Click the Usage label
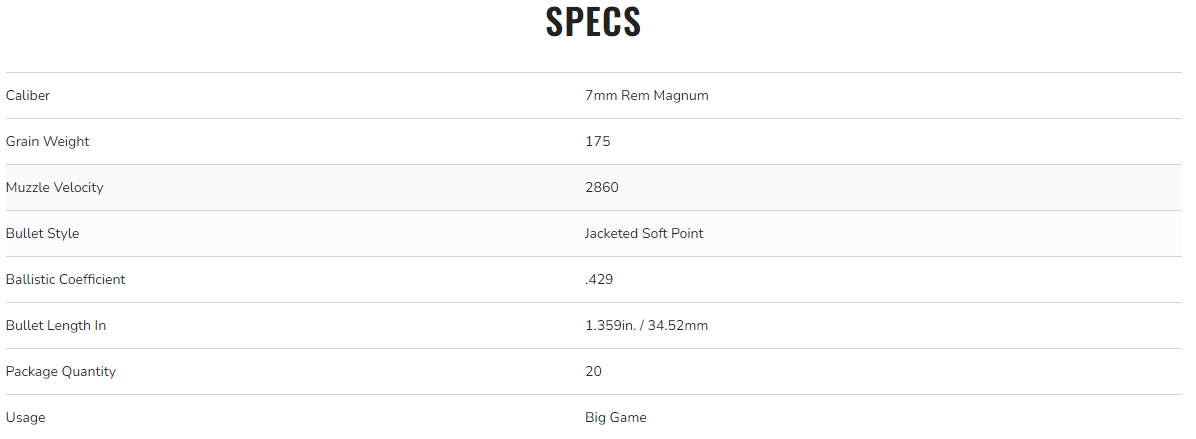The height and width of the screenshot is (439, 1196). [x=25, y=418]
